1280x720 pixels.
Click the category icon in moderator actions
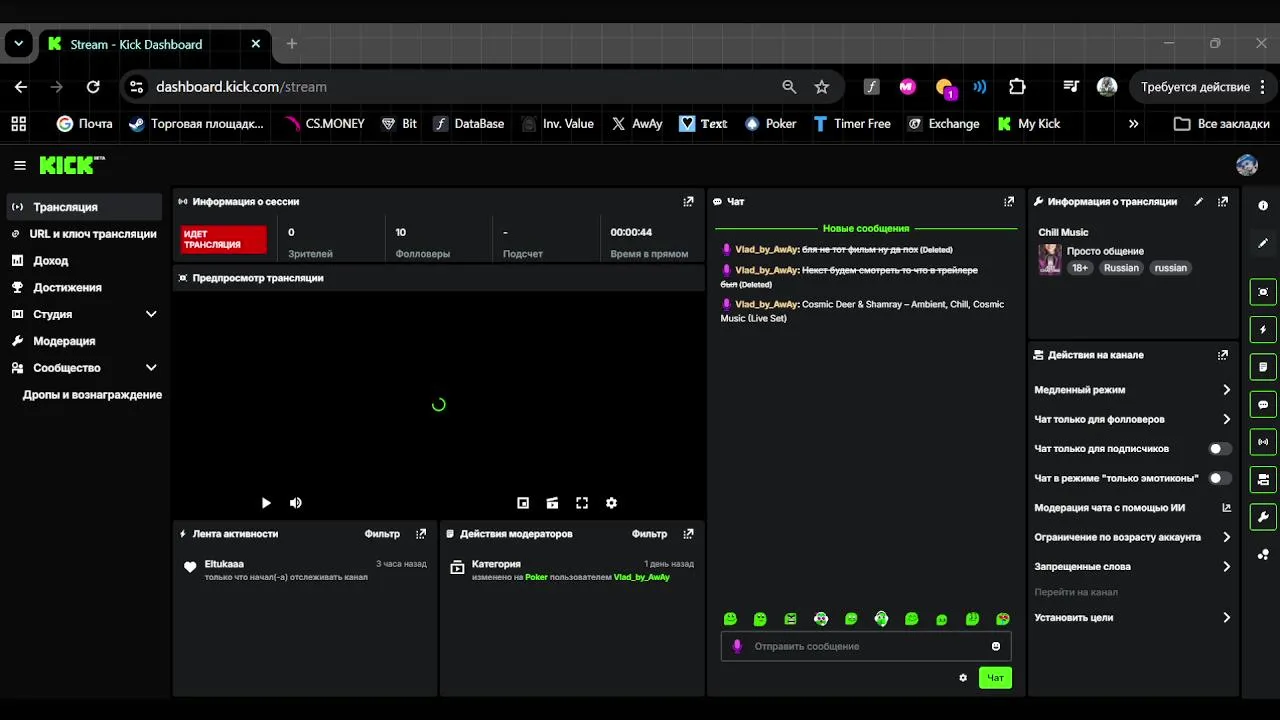coord(457,567)
